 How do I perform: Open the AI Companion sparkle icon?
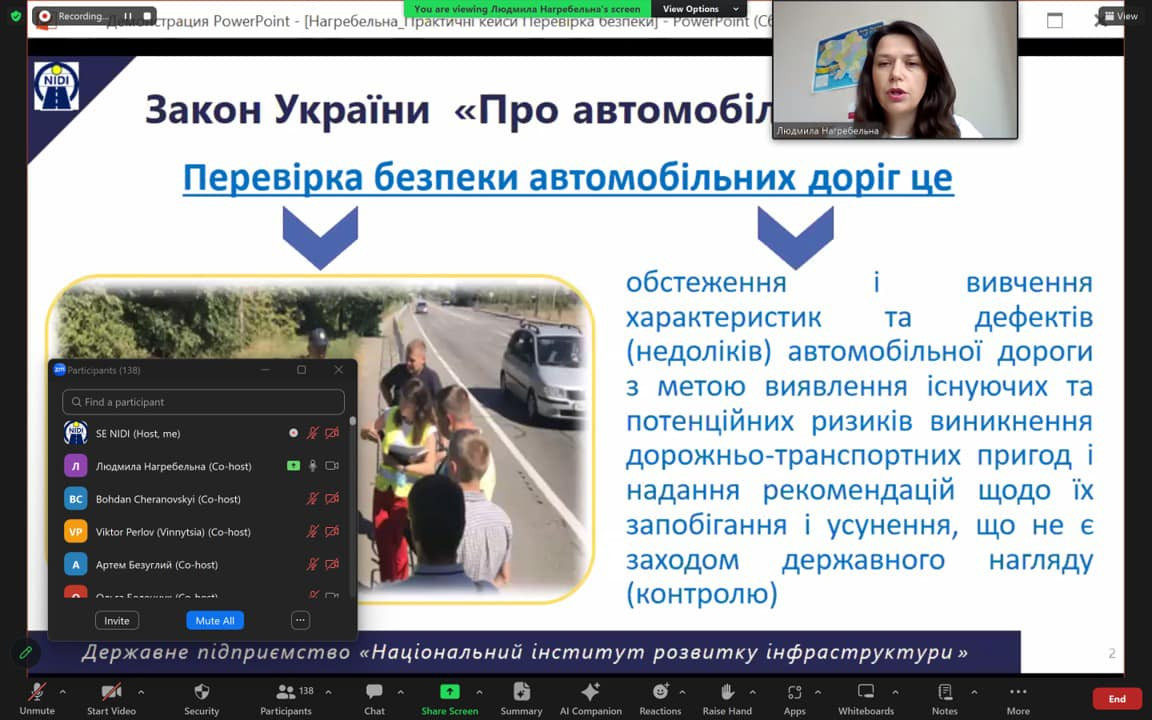(x=590, y=693)
